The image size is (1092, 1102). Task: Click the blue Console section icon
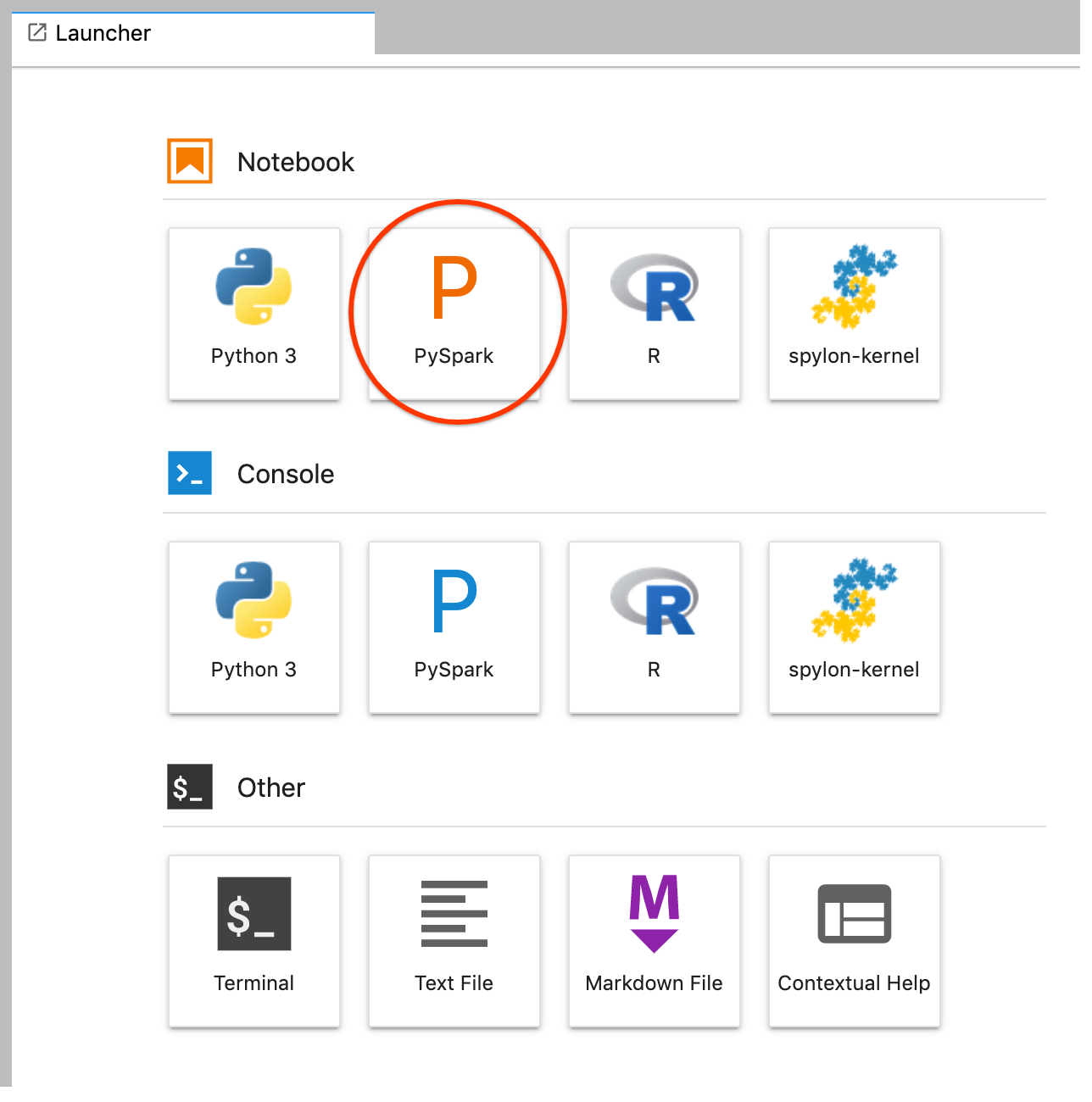coord(190,473)
